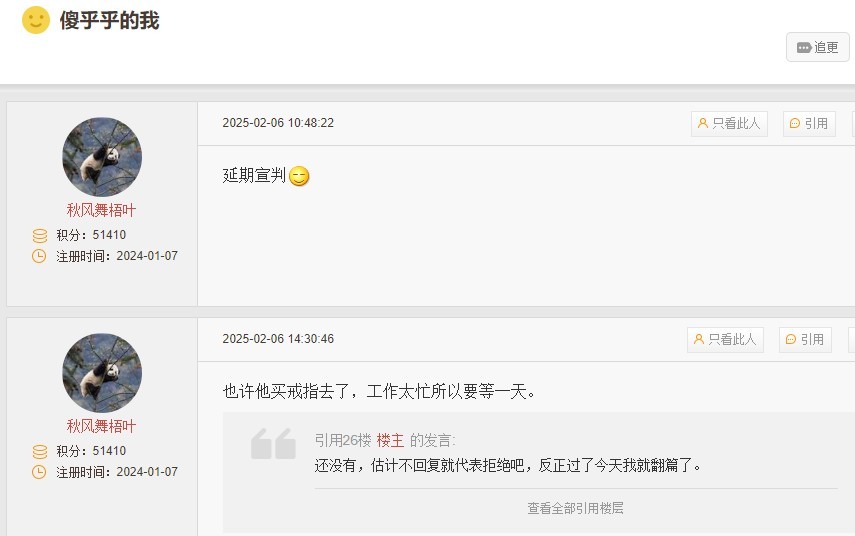Quote the 延期宣判 post using 引用
This screenshot has width=855, height=536.
pos(809,124)
